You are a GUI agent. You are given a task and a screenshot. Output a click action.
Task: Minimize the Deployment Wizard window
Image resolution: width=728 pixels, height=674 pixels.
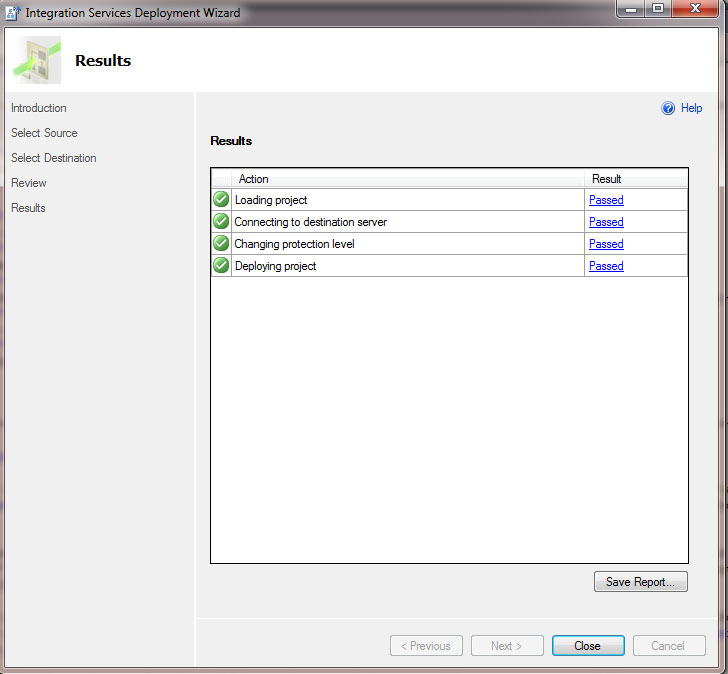631,9
